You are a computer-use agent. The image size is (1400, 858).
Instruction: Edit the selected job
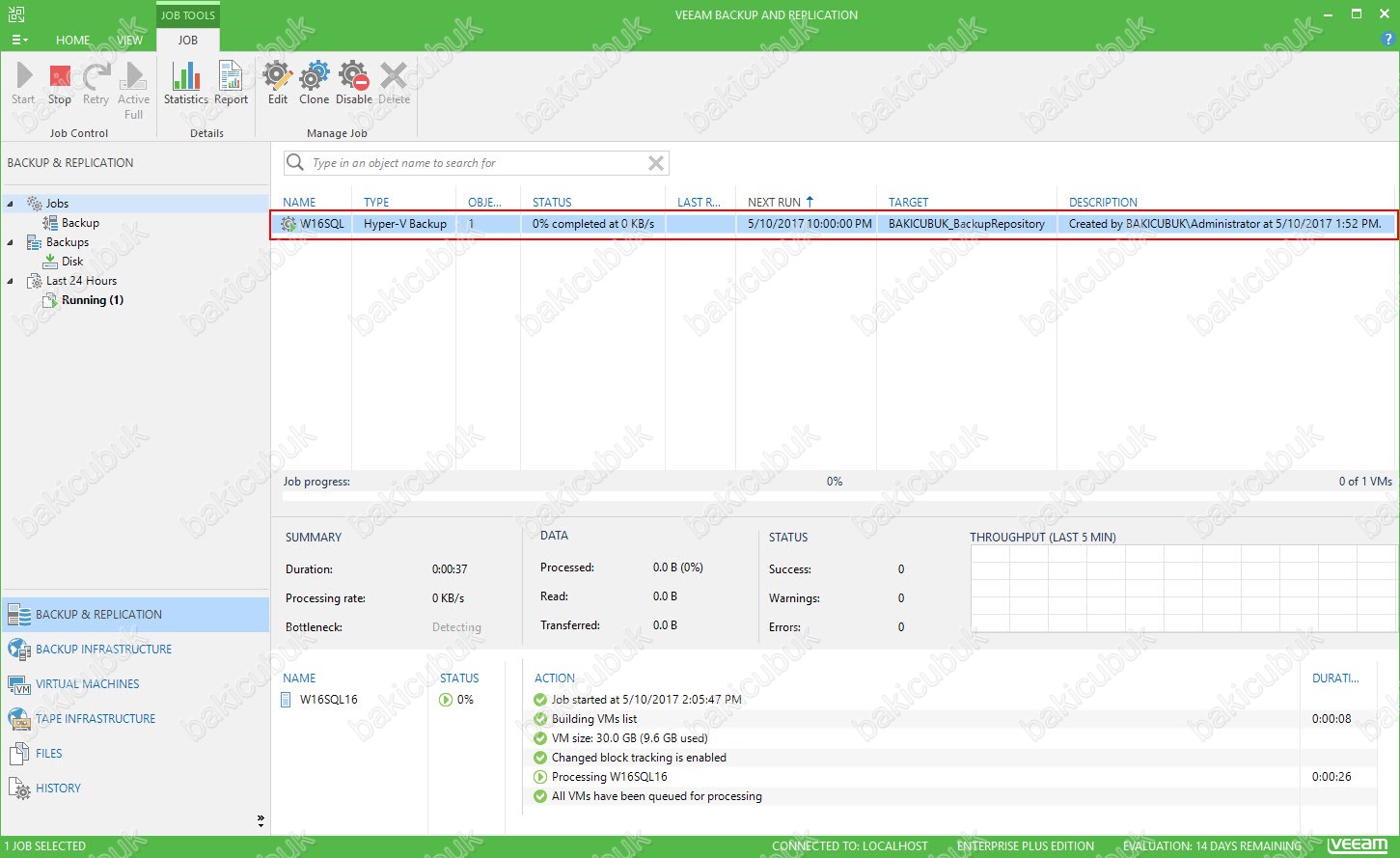[x=278, y=84]
